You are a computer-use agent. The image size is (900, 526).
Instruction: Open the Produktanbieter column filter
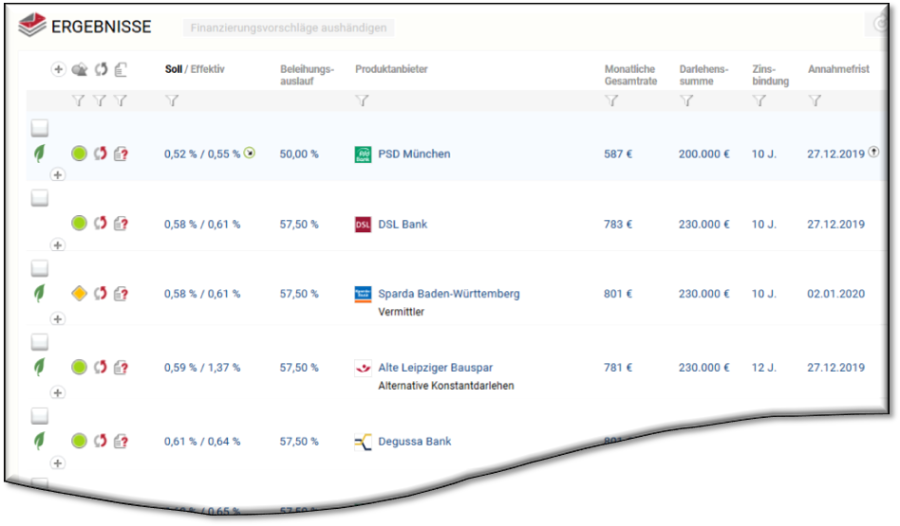362,101
